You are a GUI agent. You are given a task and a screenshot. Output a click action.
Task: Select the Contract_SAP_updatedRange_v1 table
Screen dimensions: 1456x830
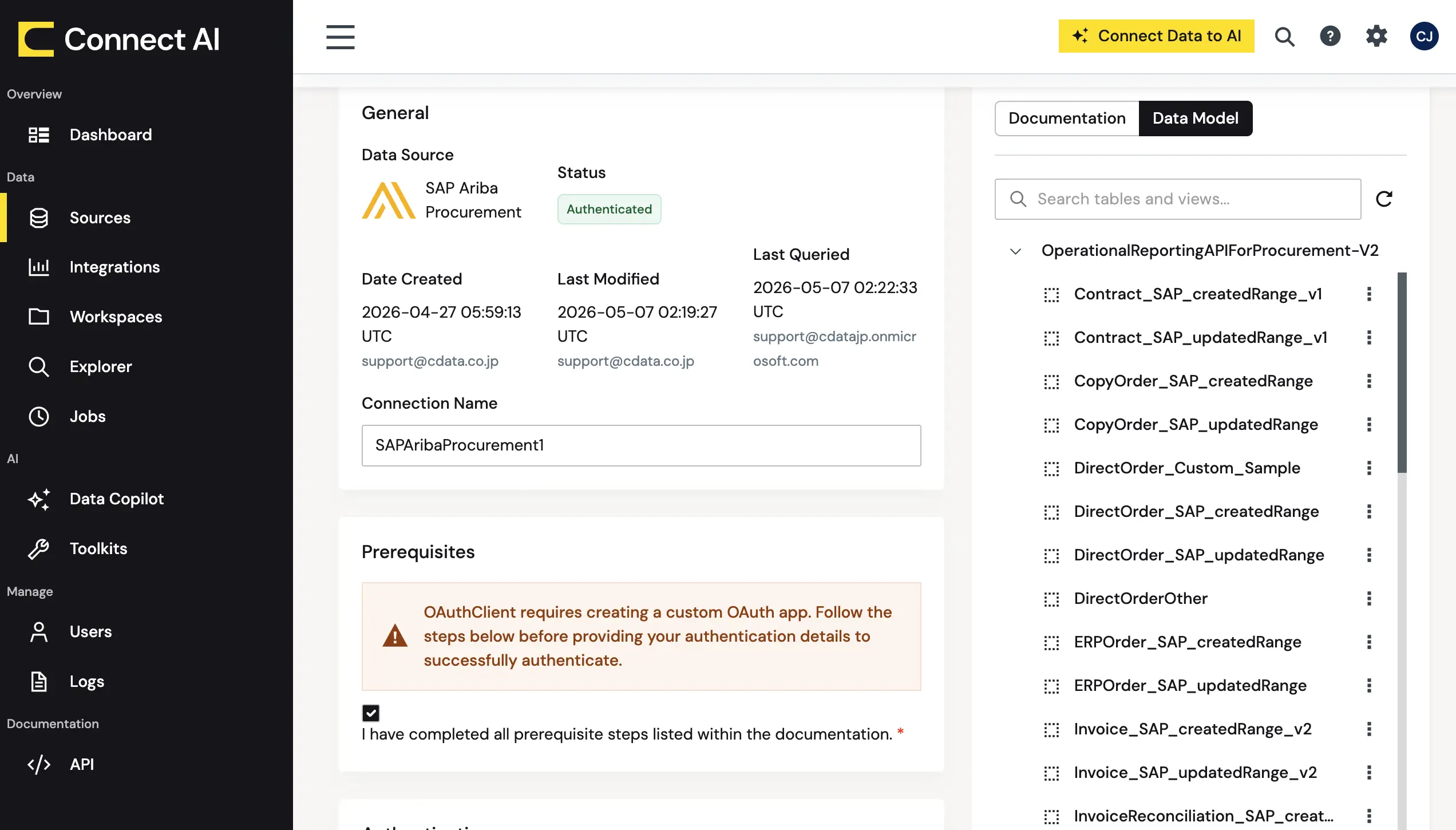1200,338
